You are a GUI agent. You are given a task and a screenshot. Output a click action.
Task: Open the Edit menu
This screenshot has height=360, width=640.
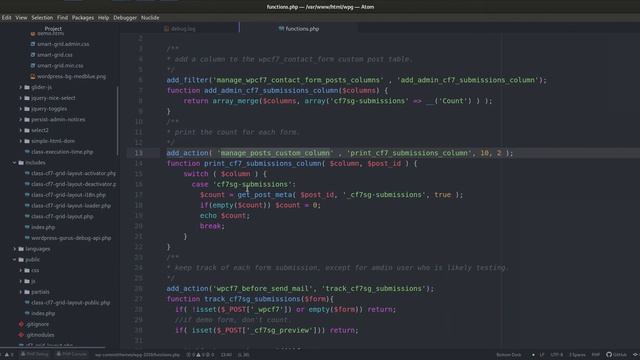point(6,18)
